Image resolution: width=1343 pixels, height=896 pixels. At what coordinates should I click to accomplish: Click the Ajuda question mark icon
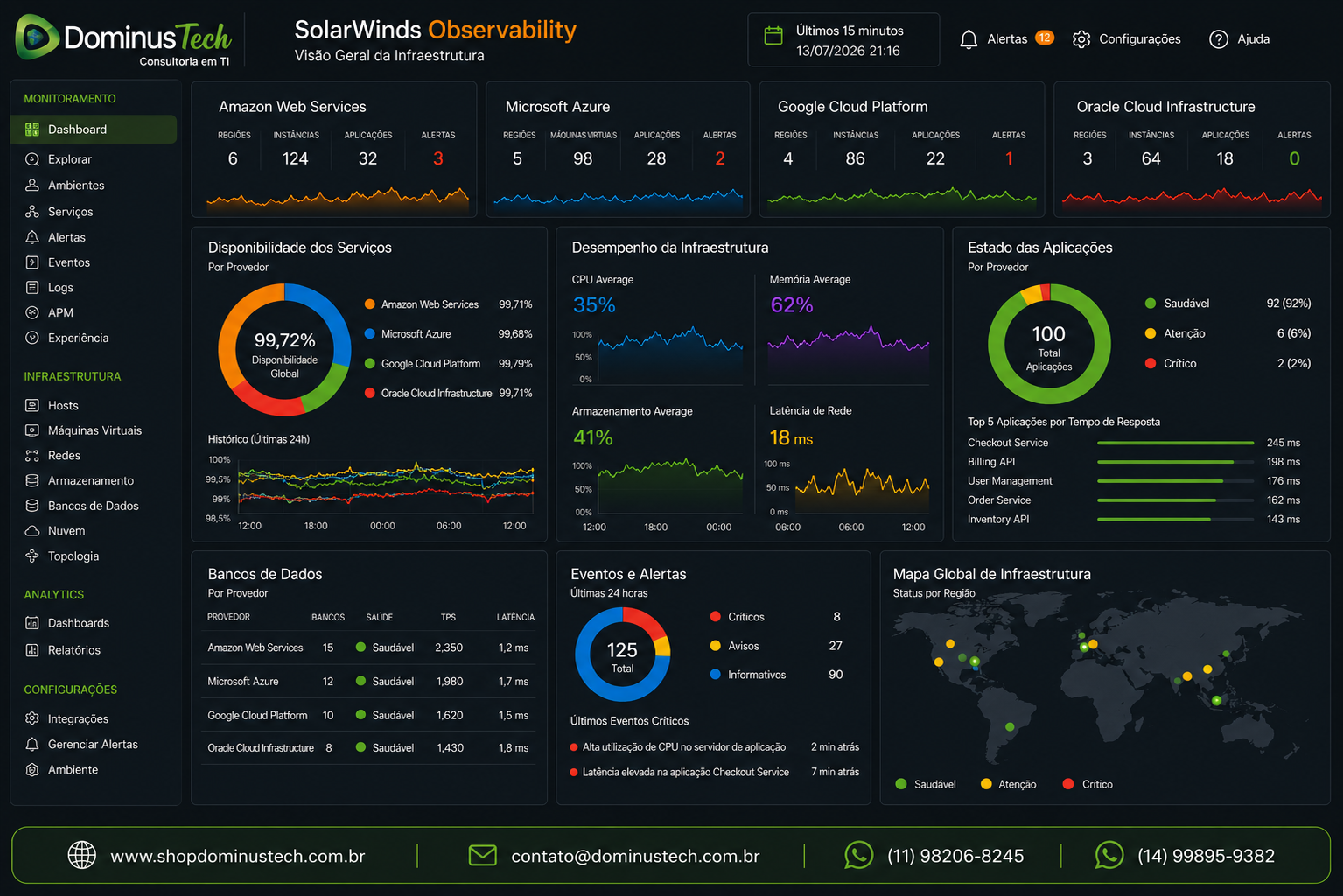coord(1219,39)
